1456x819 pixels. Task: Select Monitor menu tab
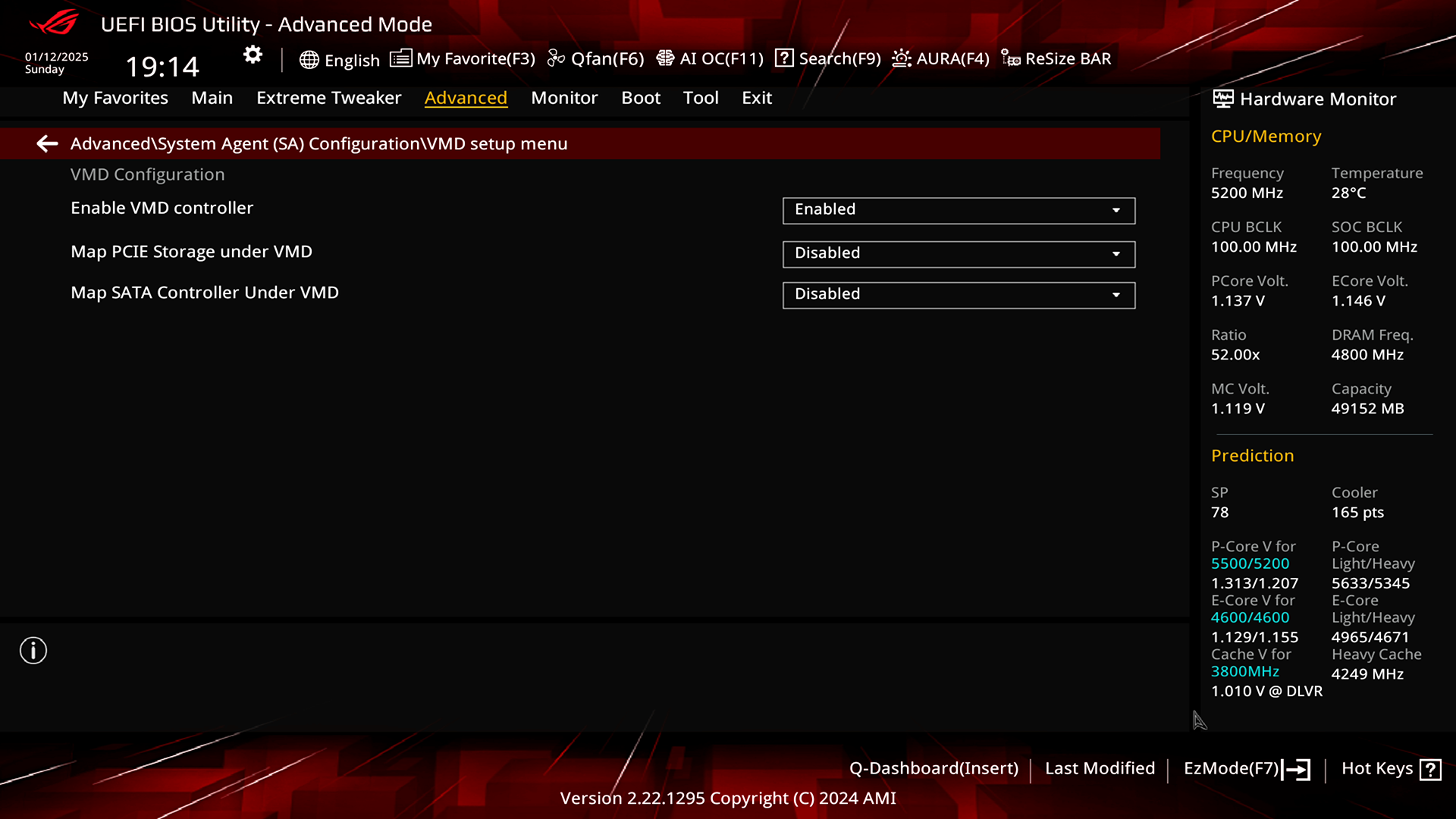[564, 97]
